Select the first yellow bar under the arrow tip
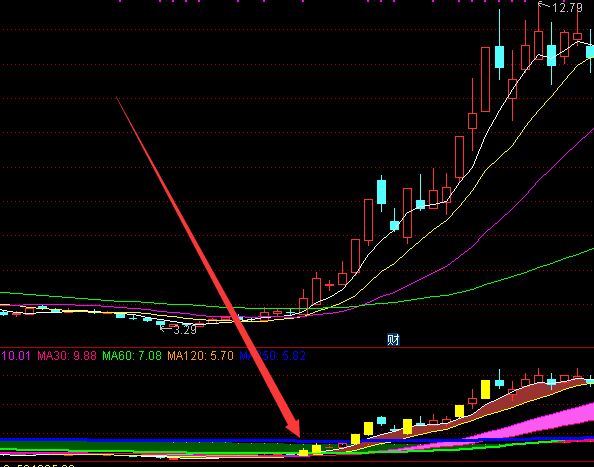This screenshot has width=594, height=467. tap(303, 452)
